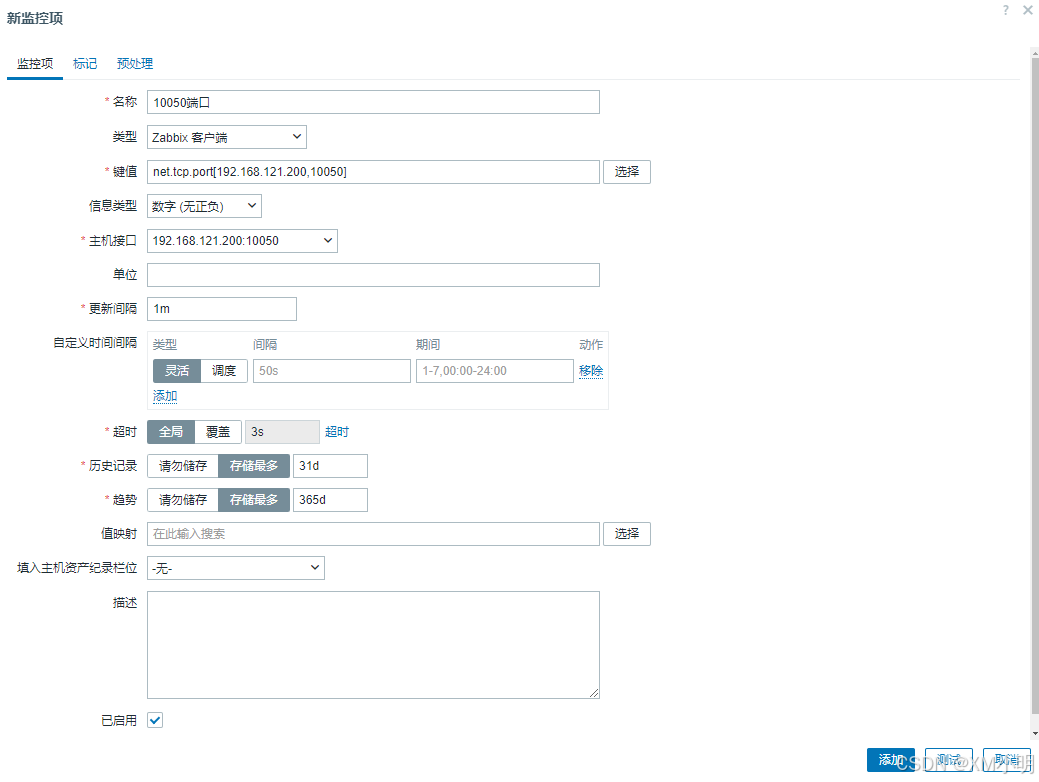The height and width of the screenshot is (782, 1039).
Task: Click the 取消 button
Action: [1007, 760]
